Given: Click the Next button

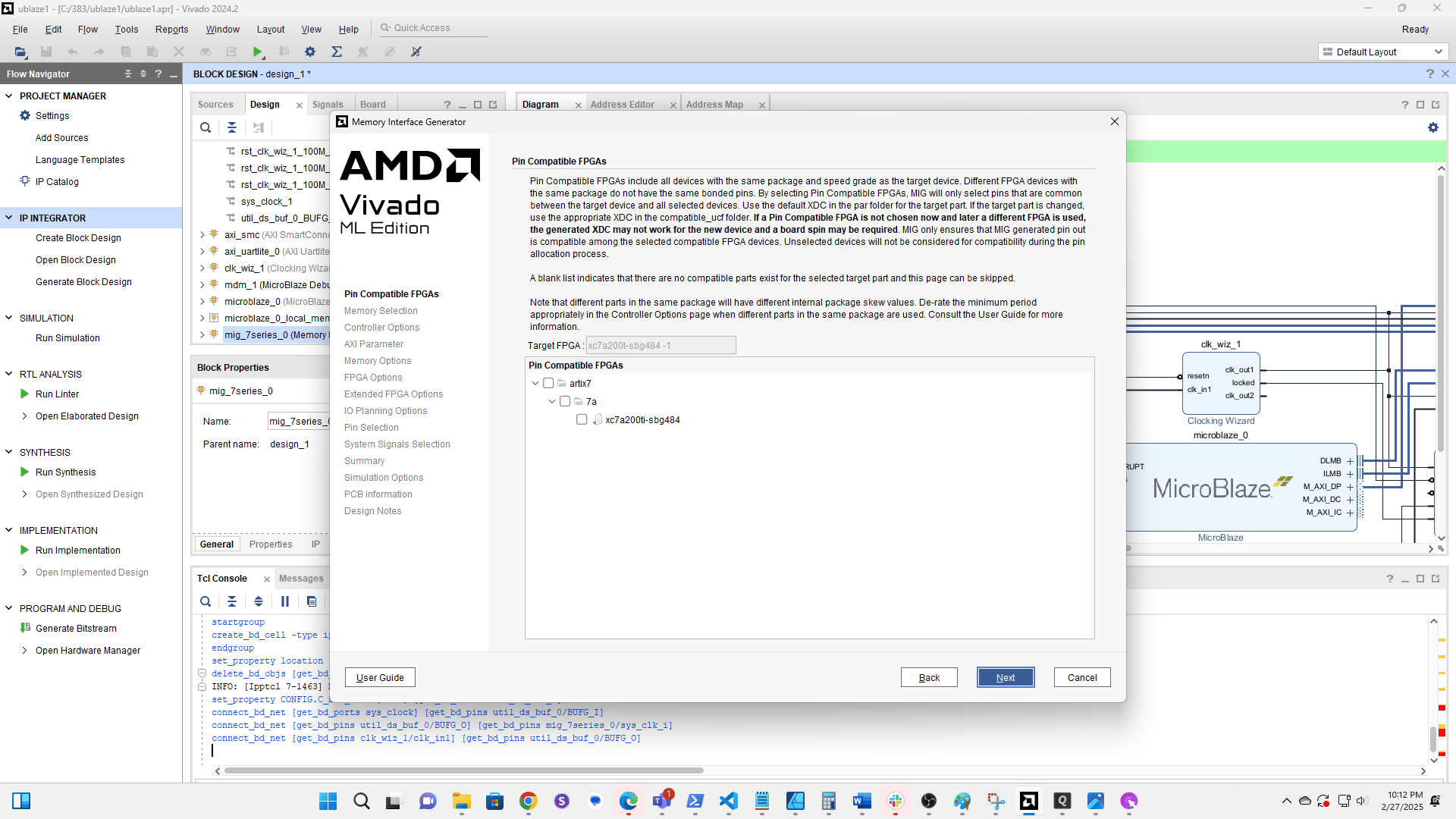Looking at the screenshot, I should click(1005, 677).
